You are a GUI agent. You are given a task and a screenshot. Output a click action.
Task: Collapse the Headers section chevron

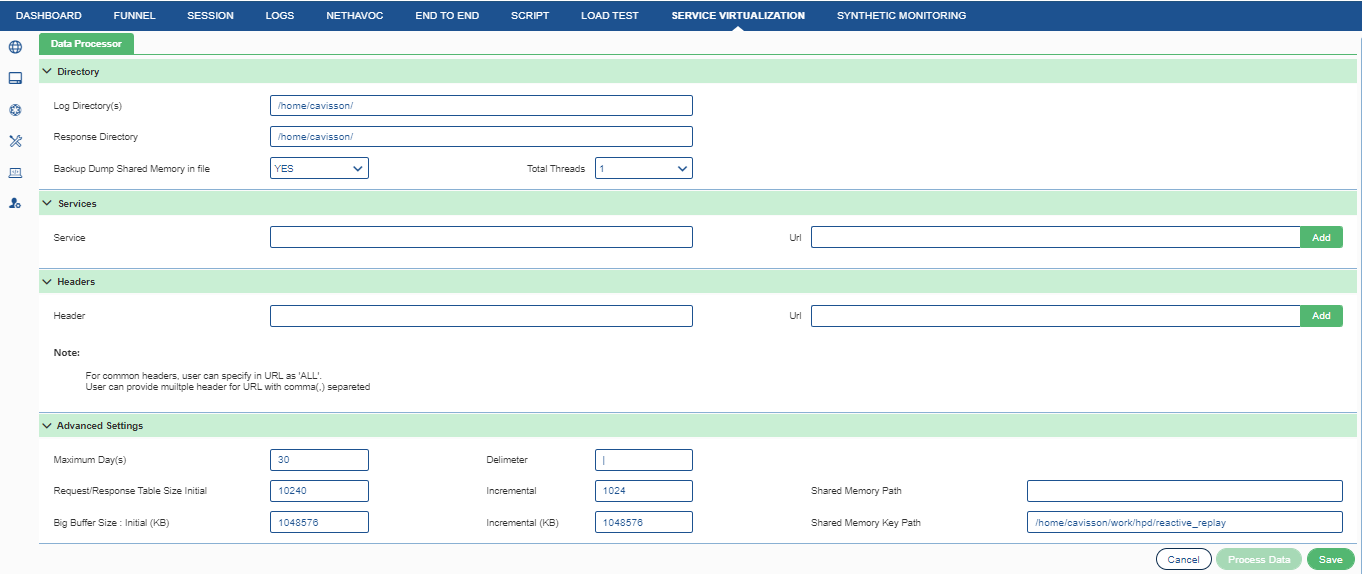click(47, 282)
